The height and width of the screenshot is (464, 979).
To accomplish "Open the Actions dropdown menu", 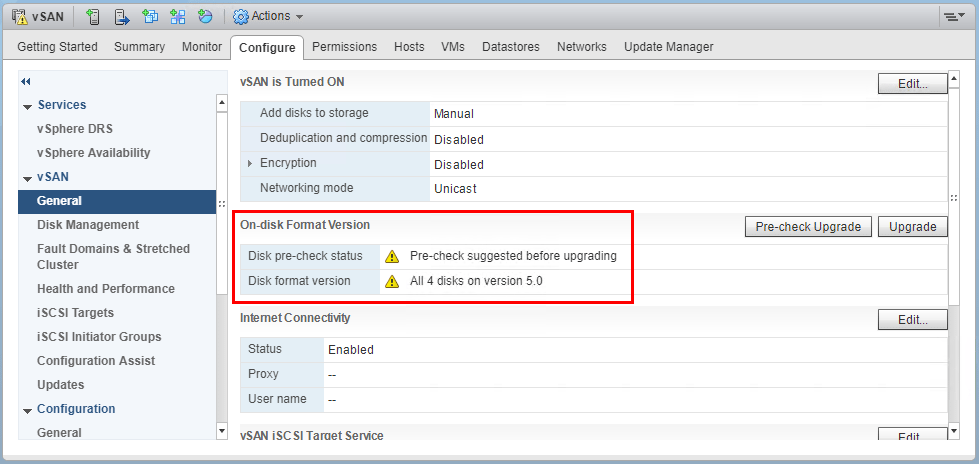I will pyautogui.click(x=268, y=16).
